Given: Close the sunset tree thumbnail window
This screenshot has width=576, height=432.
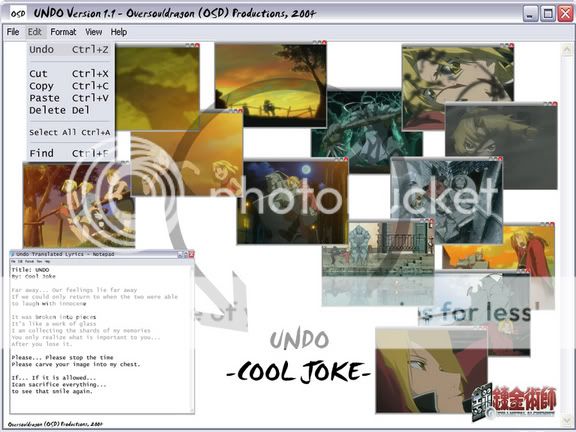Looking at the screenshot, I should (324, 43).
